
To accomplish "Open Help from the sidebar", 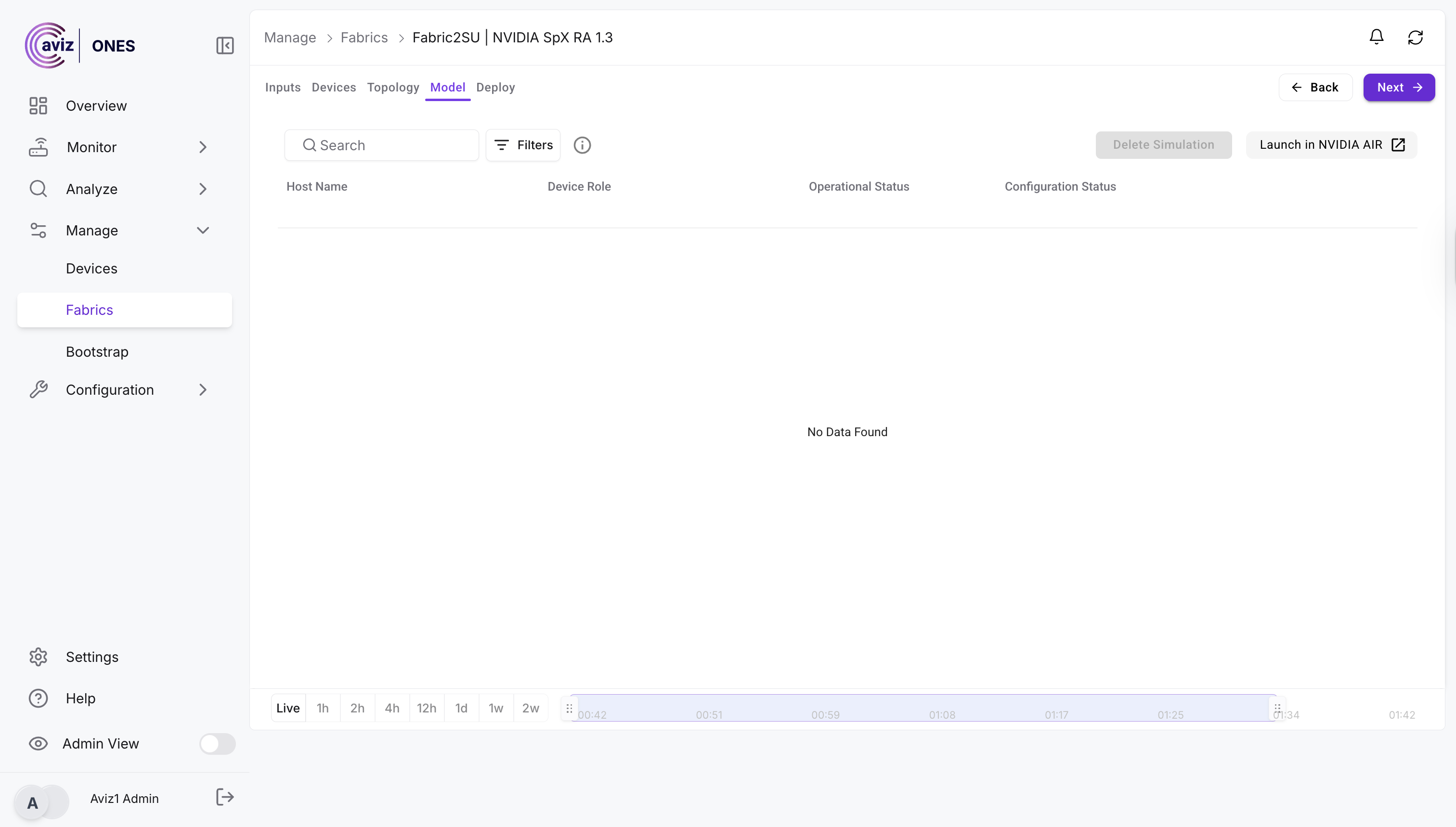I will click(x=38, y=698).
